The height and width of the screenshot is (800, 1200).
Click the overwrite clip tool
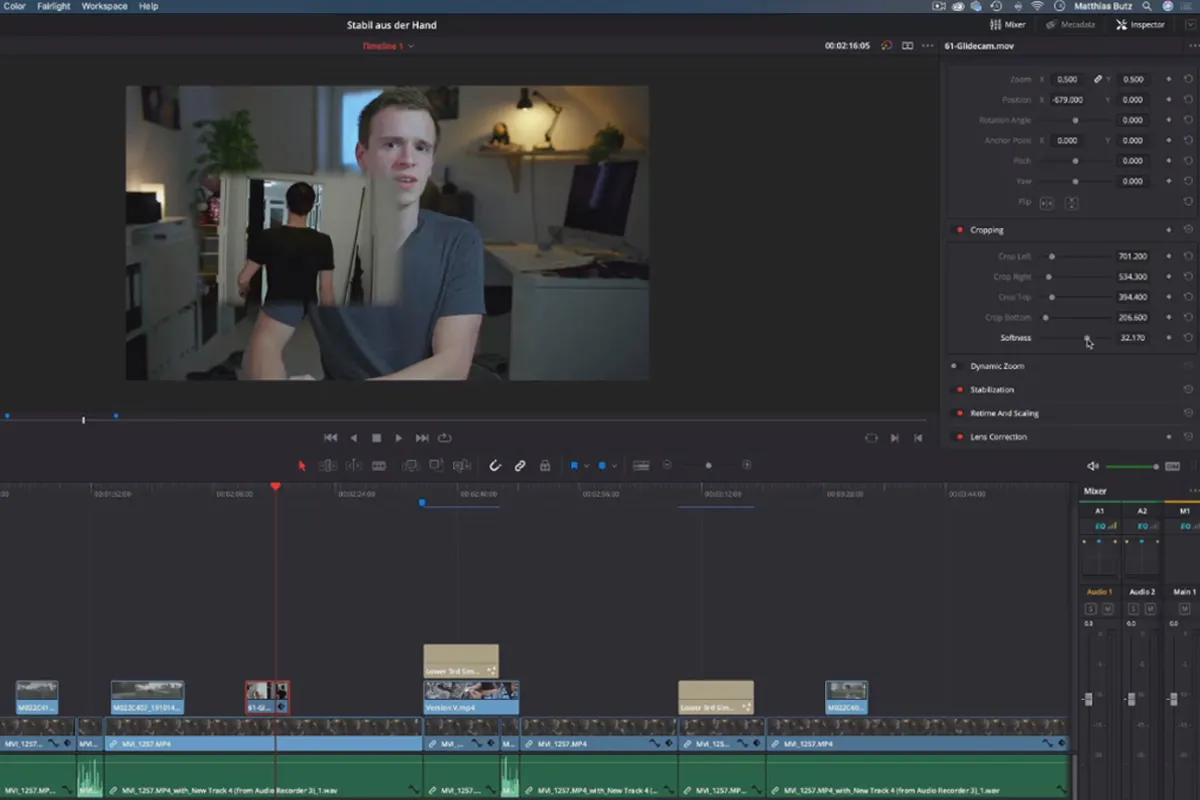436,466
